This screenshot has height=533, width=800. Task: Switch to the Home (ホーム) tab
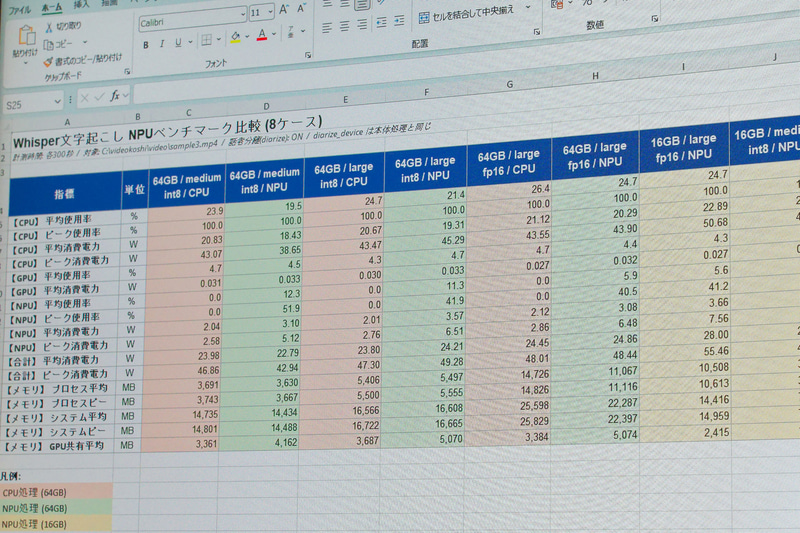[51, 7]
